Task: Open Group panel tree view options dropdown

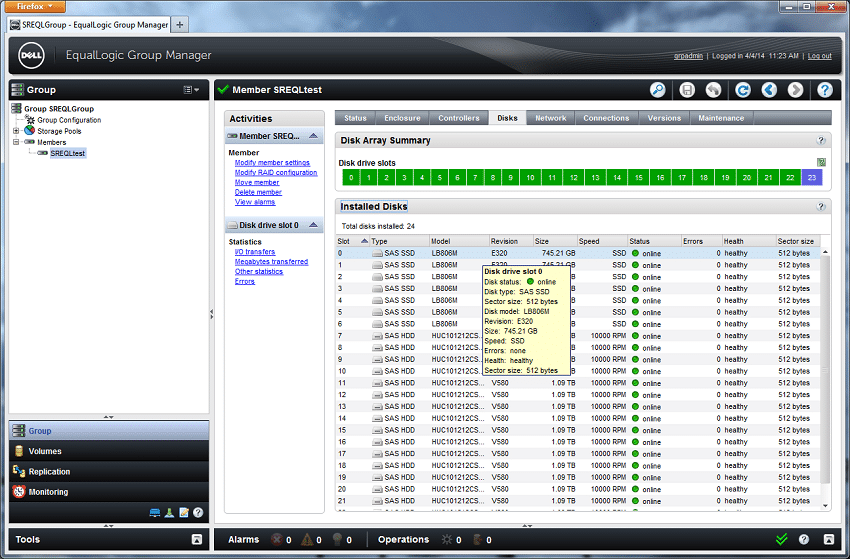Action: pyautogui.click(x=191, y=90)
